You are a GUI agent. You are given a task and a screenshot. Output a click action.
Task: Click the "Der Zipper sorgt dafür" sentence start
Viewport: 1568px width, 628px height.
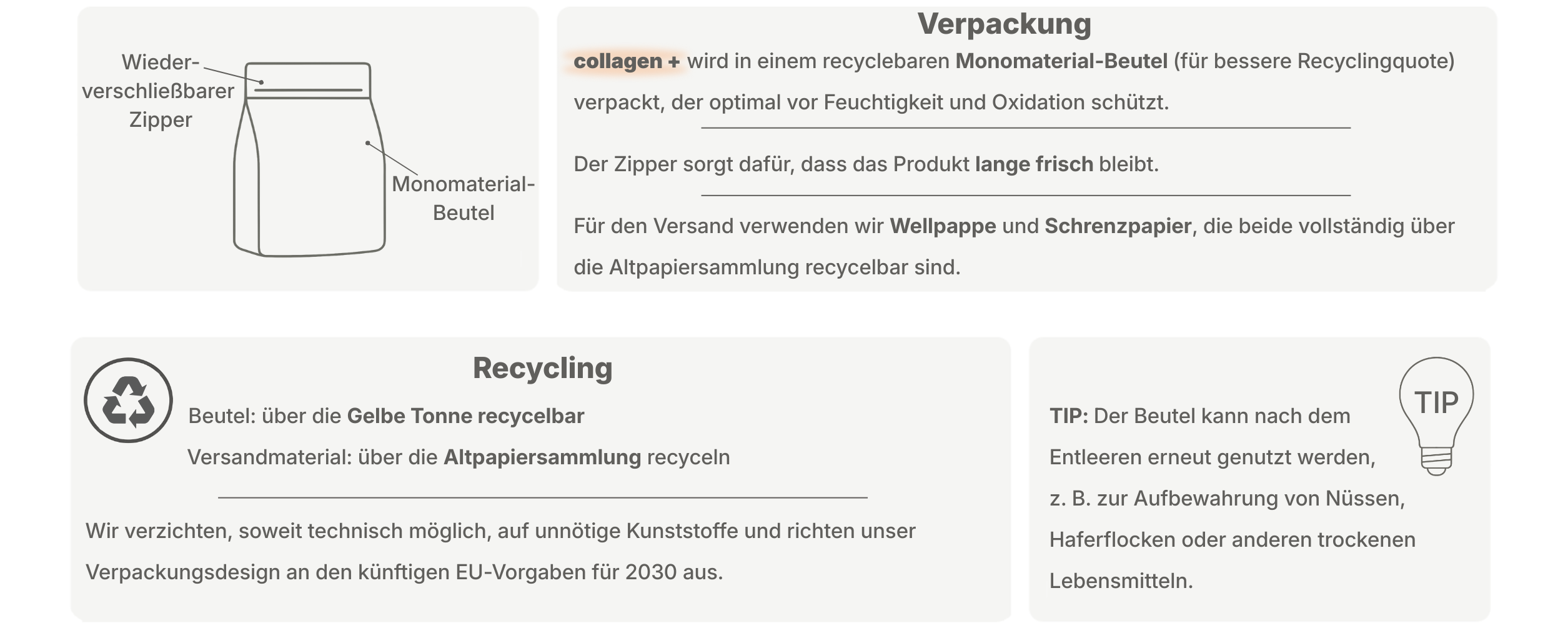coord(684,164)
